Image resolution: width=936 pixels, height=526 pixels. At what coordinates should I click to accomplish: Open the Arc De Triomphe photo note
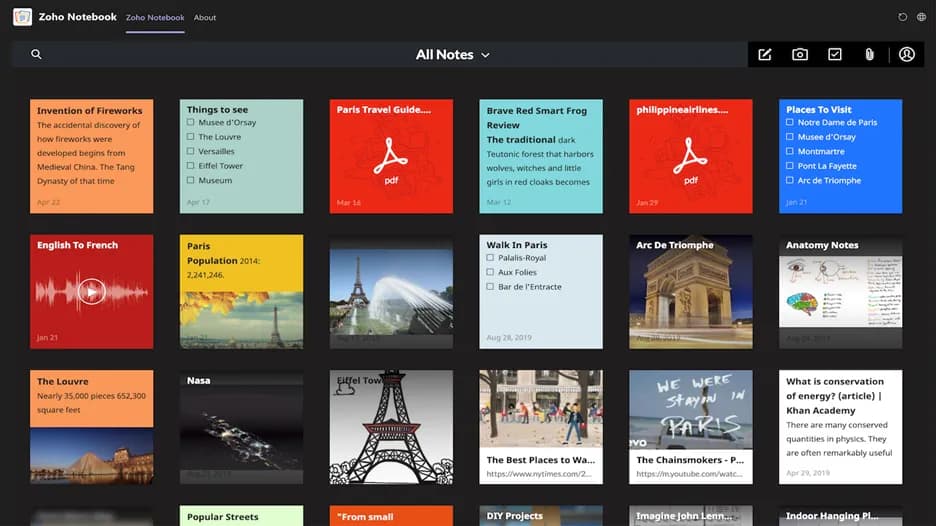pos(691,292)
